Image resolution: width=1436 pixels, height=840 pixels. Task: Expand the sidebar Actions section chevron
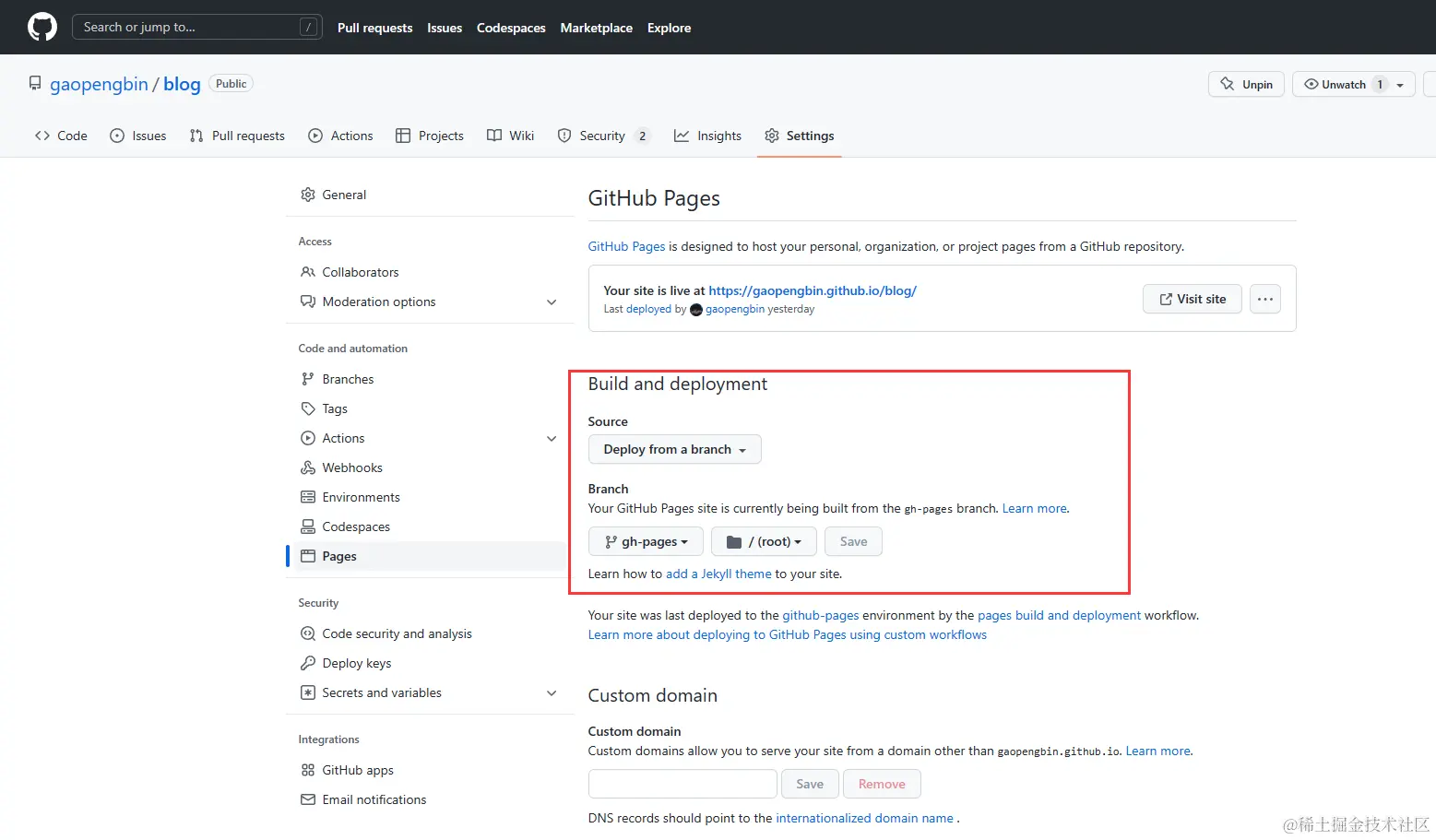[x=552, y=439]
